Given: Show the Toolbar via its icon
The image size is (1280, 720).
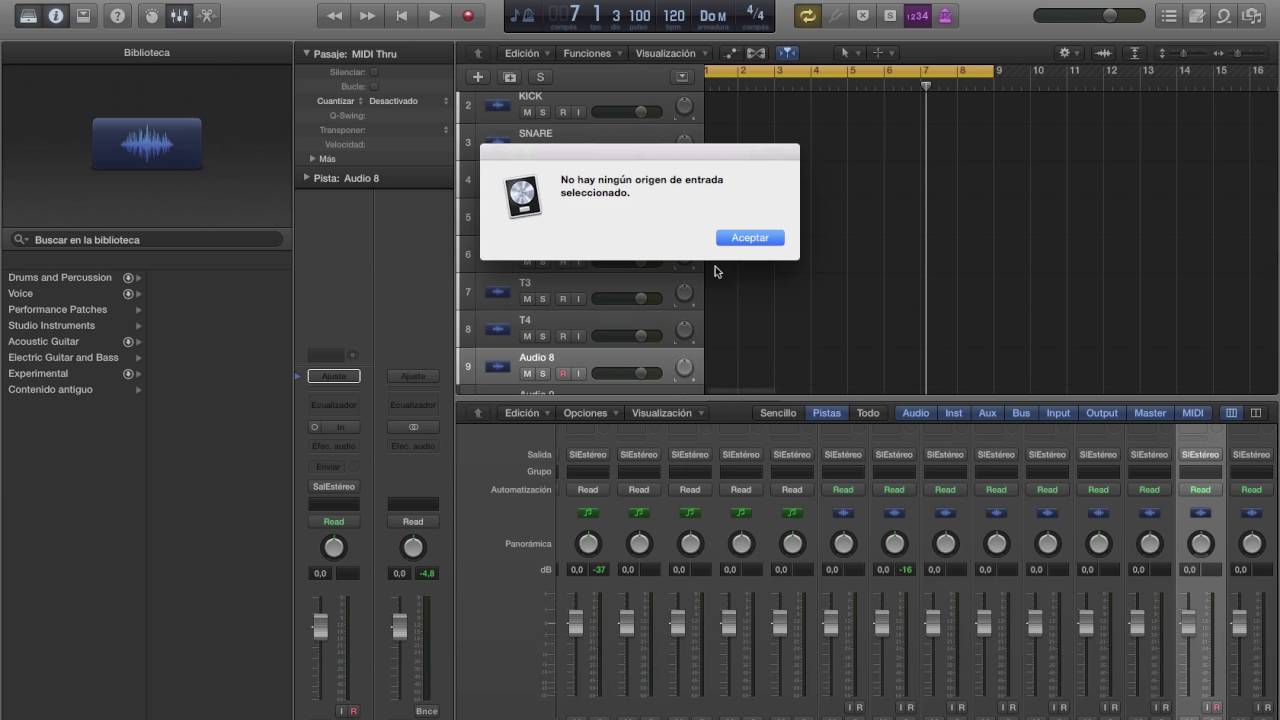Looking at the screenshot, I should click(x=84, y=16).
